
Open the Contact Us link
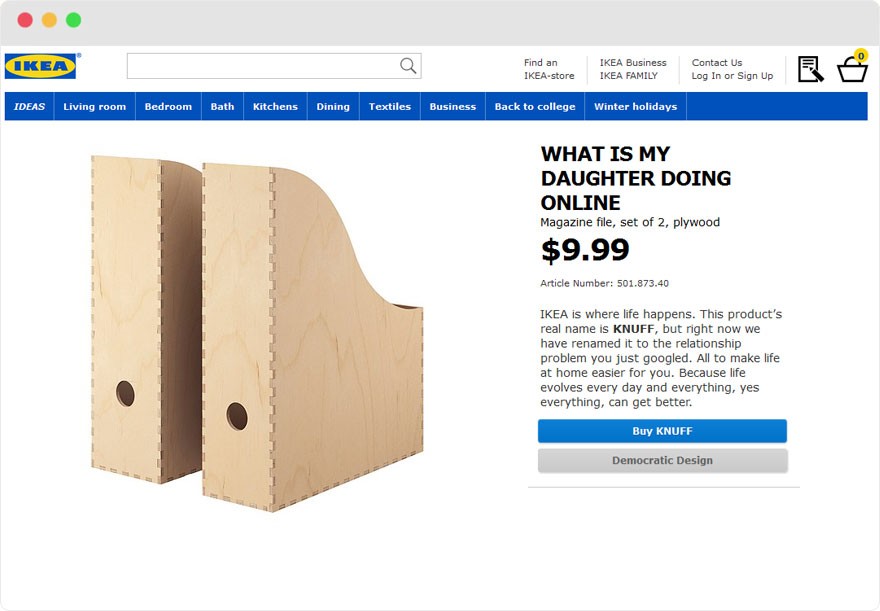(x=717, y=62)
